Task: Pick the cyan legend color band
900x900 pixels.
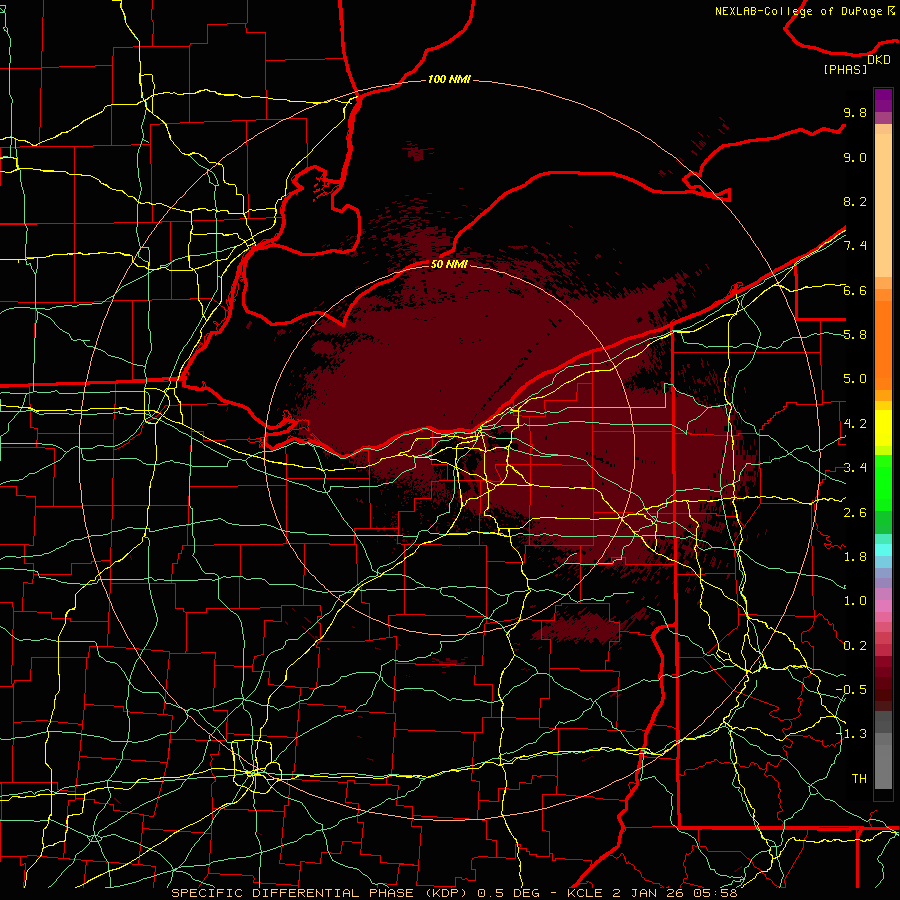Action: [x=883, y=550]
